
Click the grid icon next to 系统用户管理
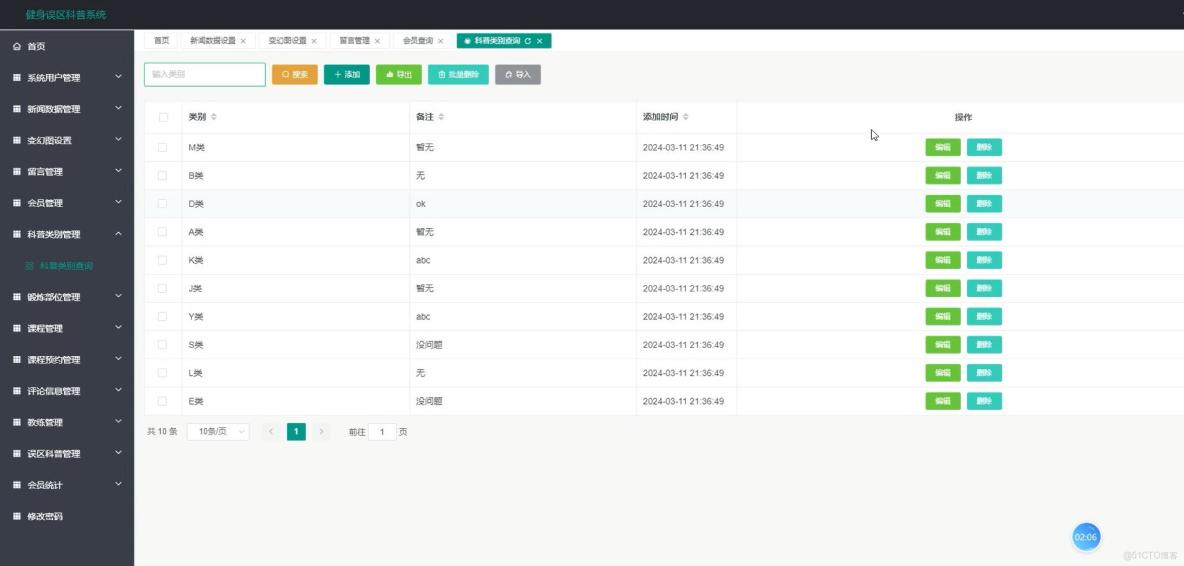click(17, 78)
